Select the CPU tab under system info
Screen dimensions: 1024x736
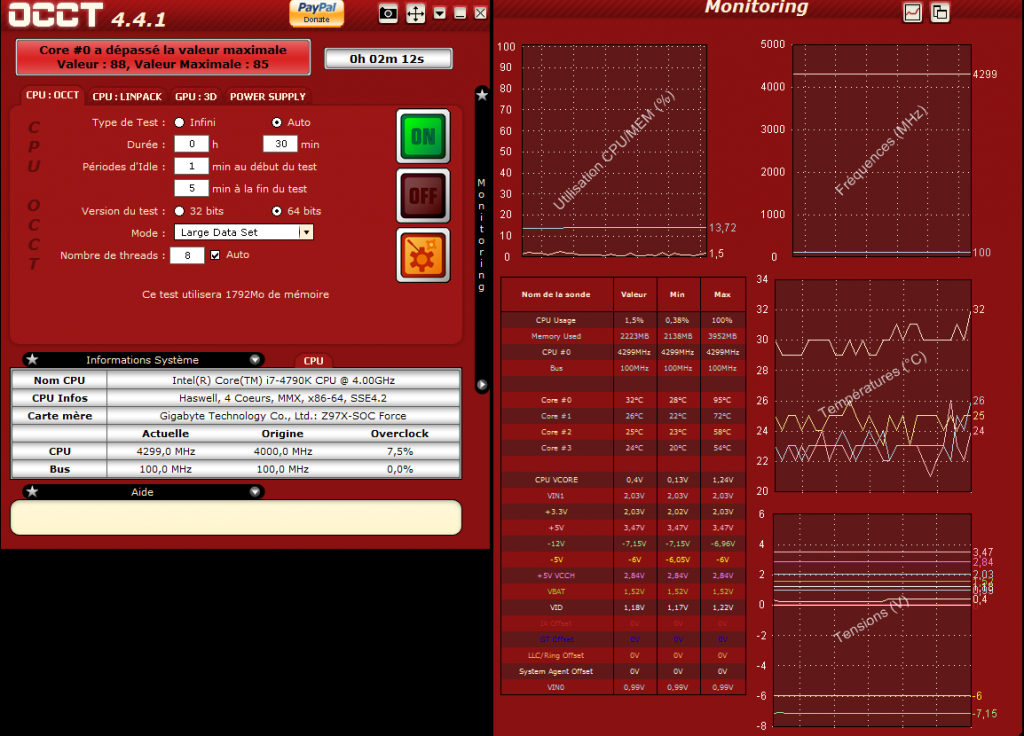(x=313, y=360)
